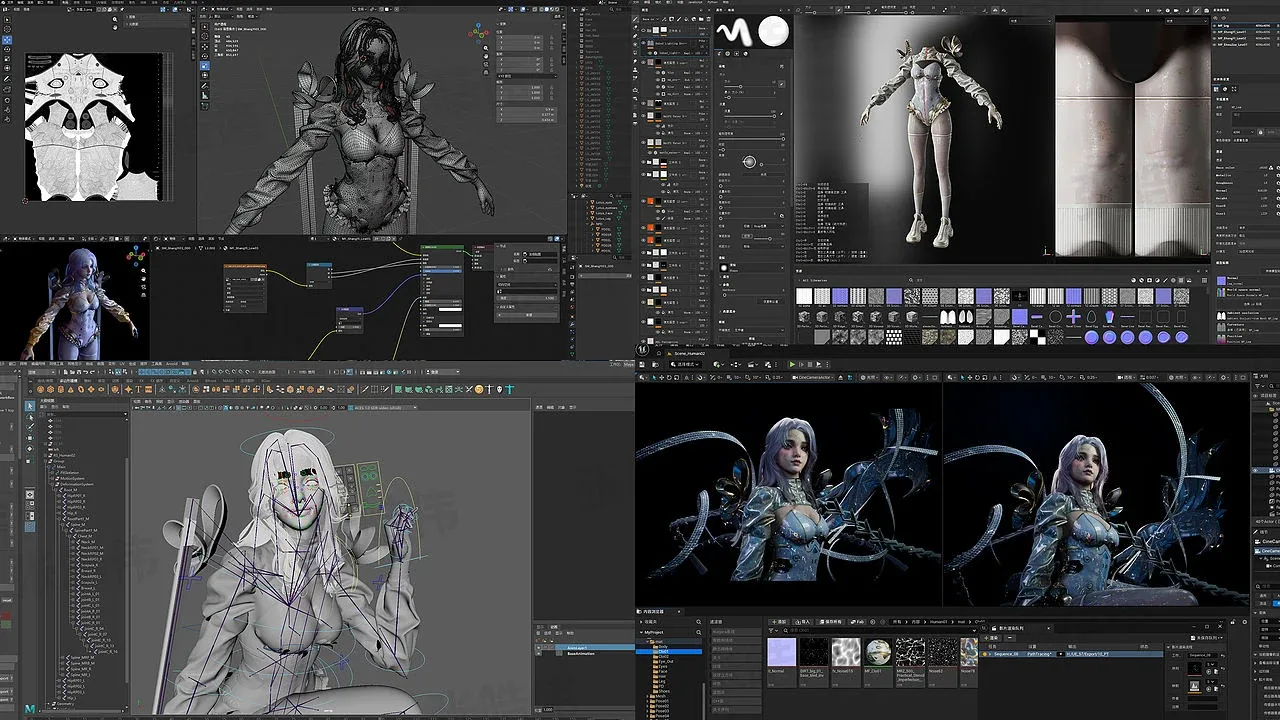Click the highlighted blue tool in Blender's 3D viewport toolbar
1280x720 pixels.
(x=205, y=65)
